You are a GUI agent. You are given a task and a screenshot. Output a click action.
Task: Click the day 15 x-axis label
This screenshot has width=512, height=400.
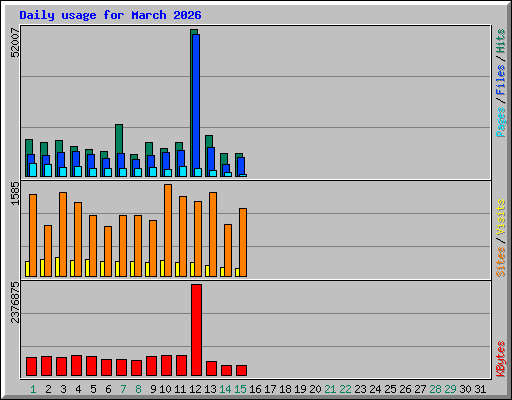(240, 389)
